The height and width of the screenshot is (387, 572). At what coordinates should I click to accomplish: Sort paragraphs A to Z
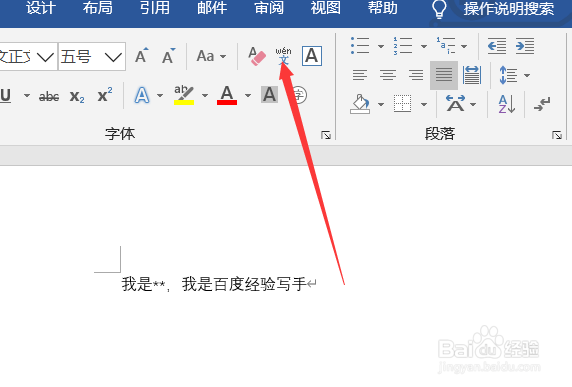pos(507,104)
